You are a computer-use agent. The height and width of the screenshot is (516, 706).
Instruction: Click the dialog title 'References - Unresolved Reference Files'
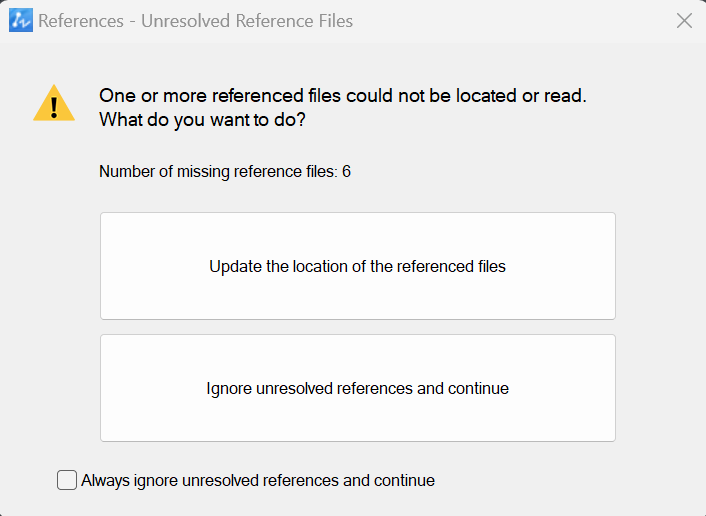coord(195,21)
